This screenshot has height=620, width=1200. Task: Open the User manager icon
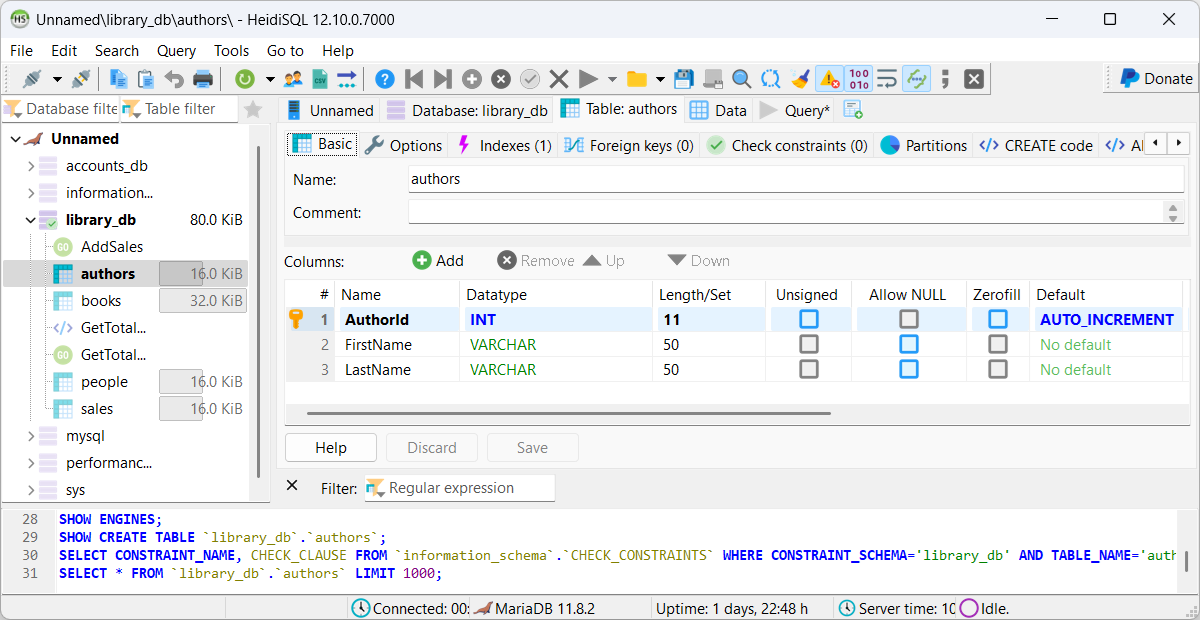pyautogui.click(x=293, y=79)
